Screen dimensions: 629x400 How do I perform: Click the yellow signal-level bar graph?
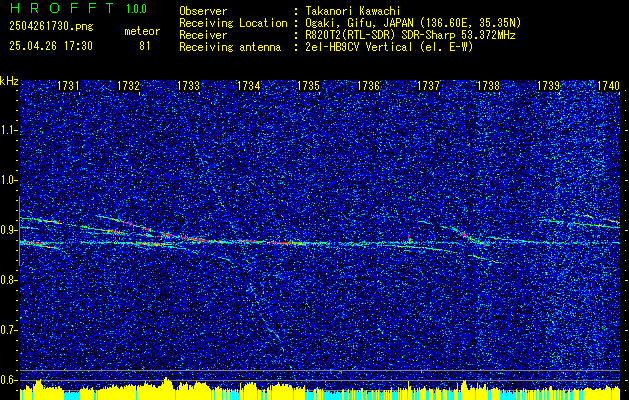320,388
